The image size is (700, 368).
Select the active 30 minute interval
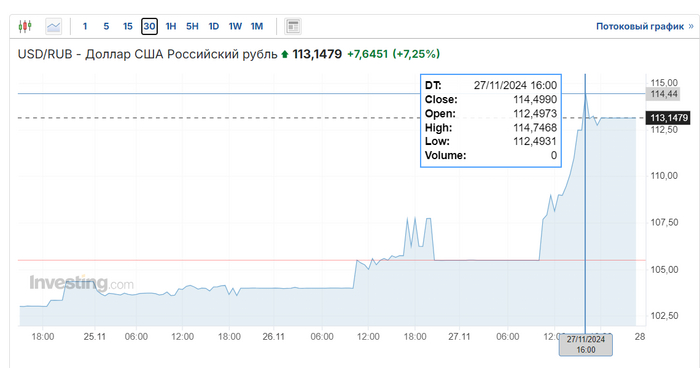click(149, 26)
